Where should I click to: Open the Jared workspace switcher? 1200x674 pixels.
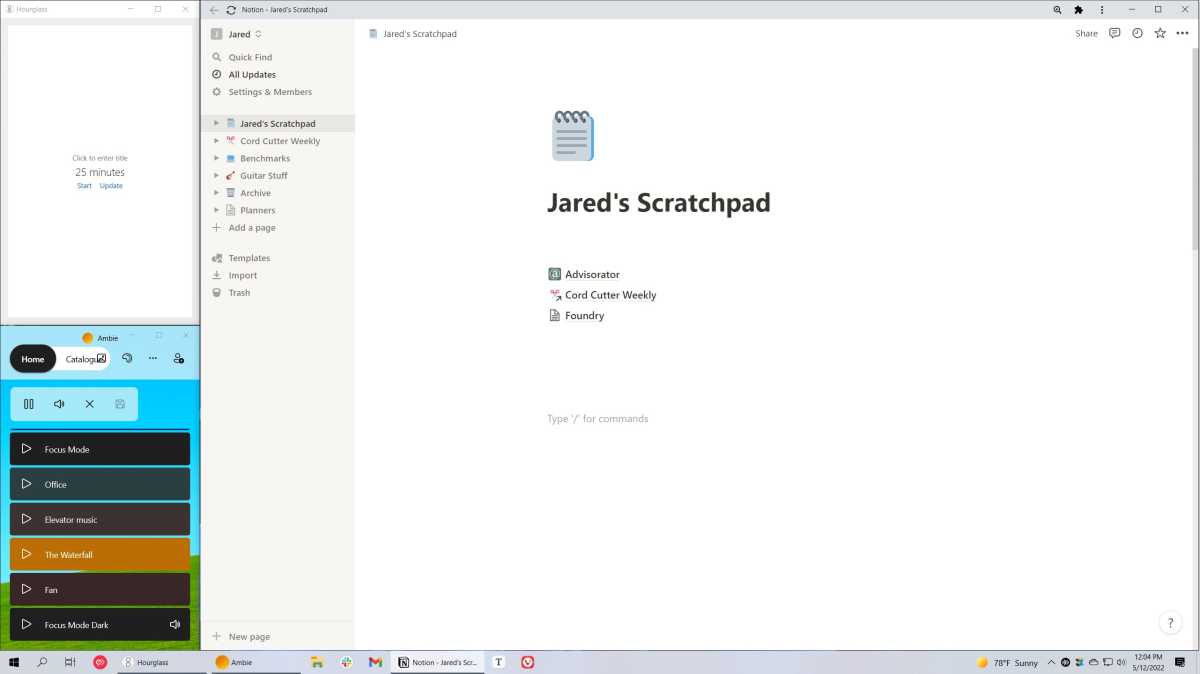tap(237, 34)
